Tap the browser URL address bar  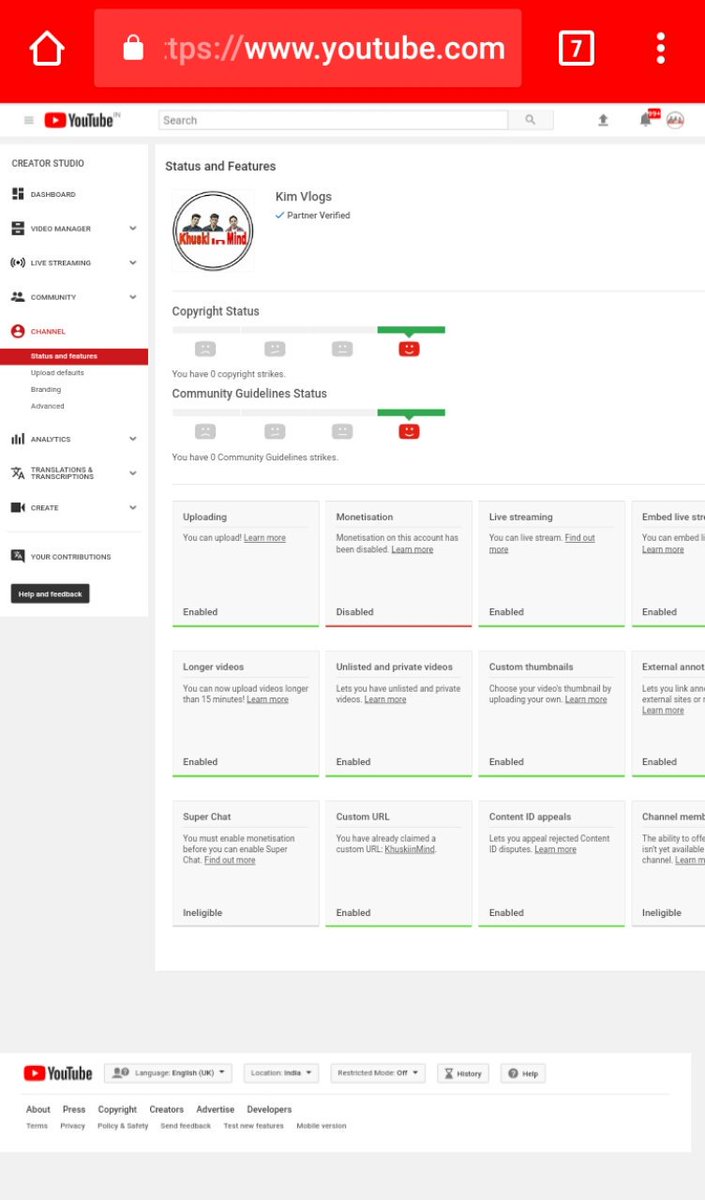point(308,48)
